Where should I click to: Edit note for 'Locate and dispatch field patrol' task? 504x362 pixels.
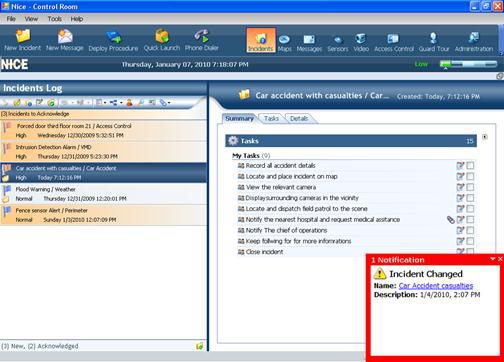[x=460, y=209]
